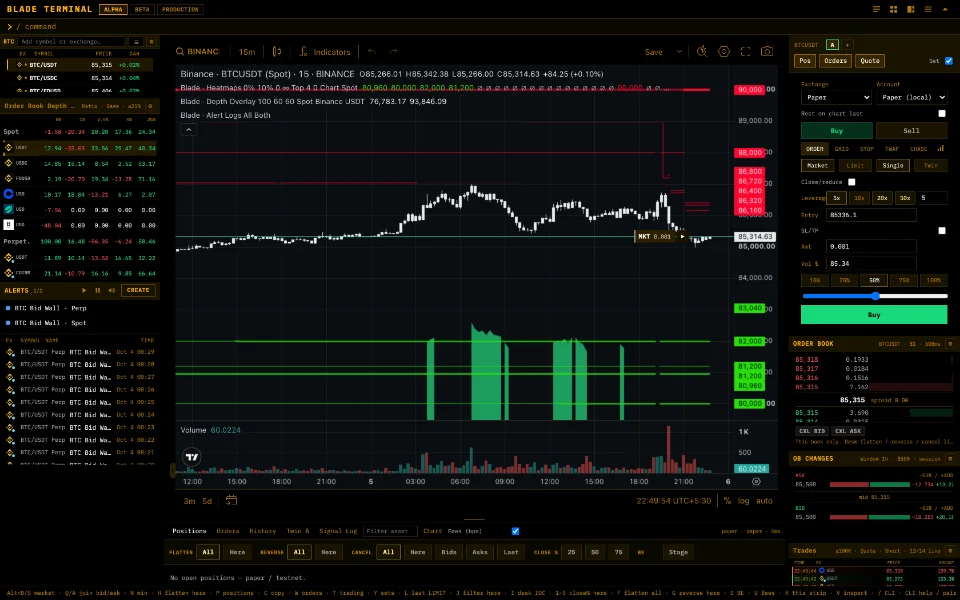Open ORDER BOOK panel settings gear
The height and width of the screenshot is (600, 960).
point(950,344)
